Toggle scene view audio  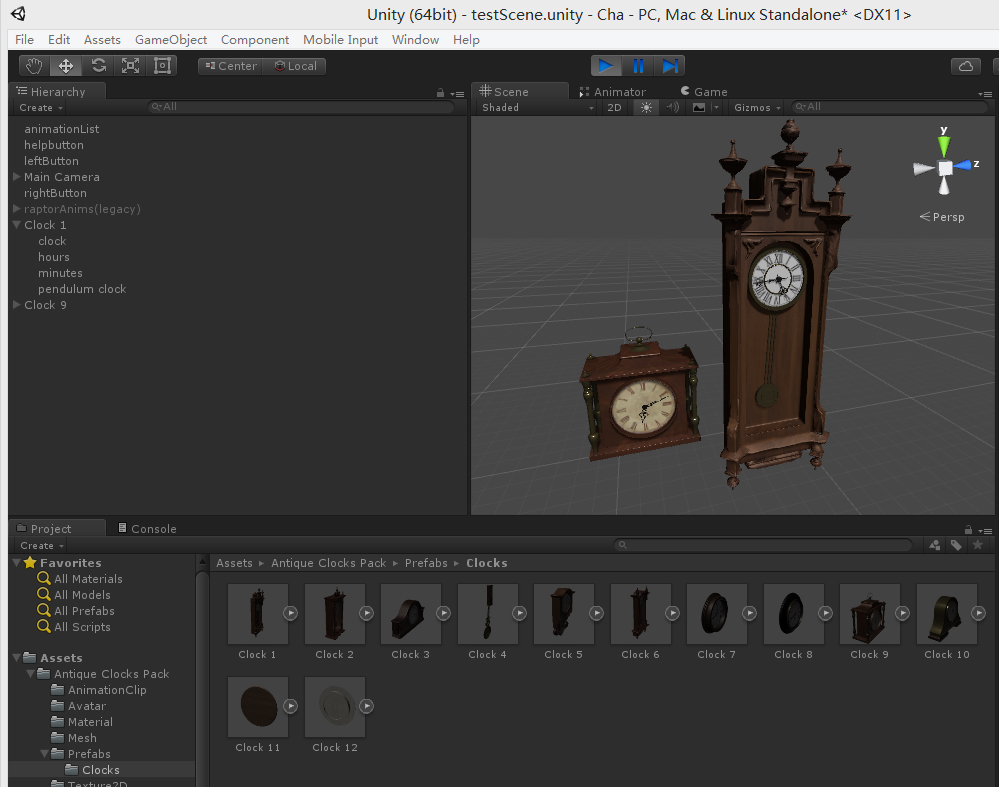pyautogui.click(x=671, y=107)
